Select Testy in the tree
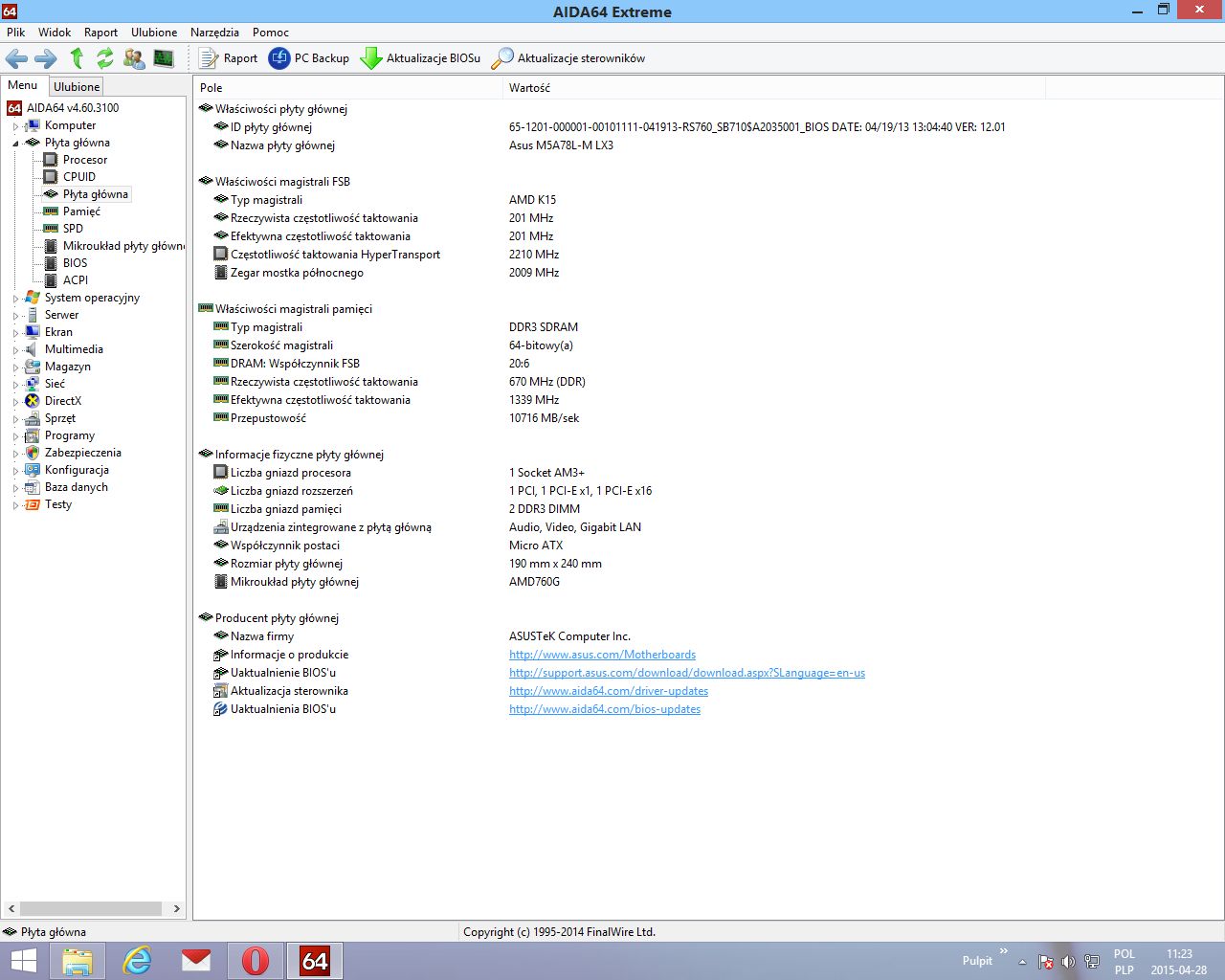Screen dimensions: 1225x980 click(x=58, y=504)
